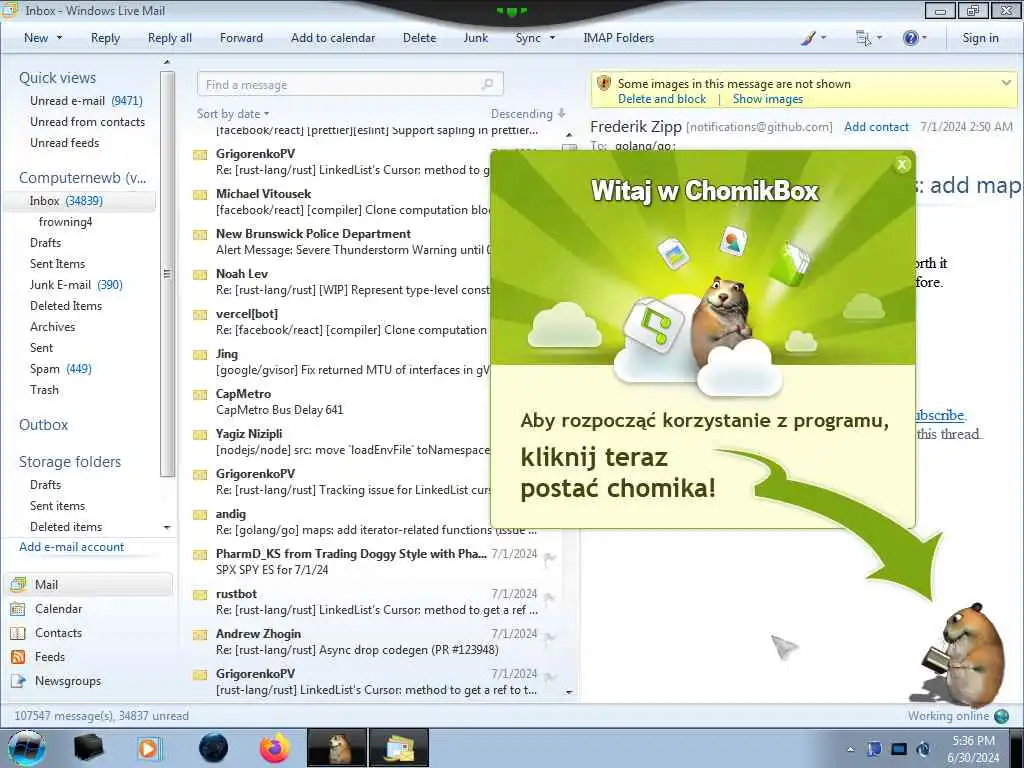
Task: Collapse the Quick views group
Action: coord(57,78)
